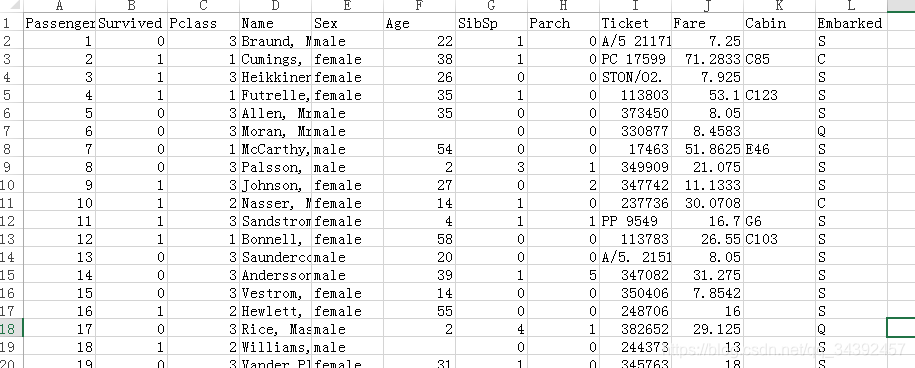Select the cabin cell C85

[x=780, y=59]
